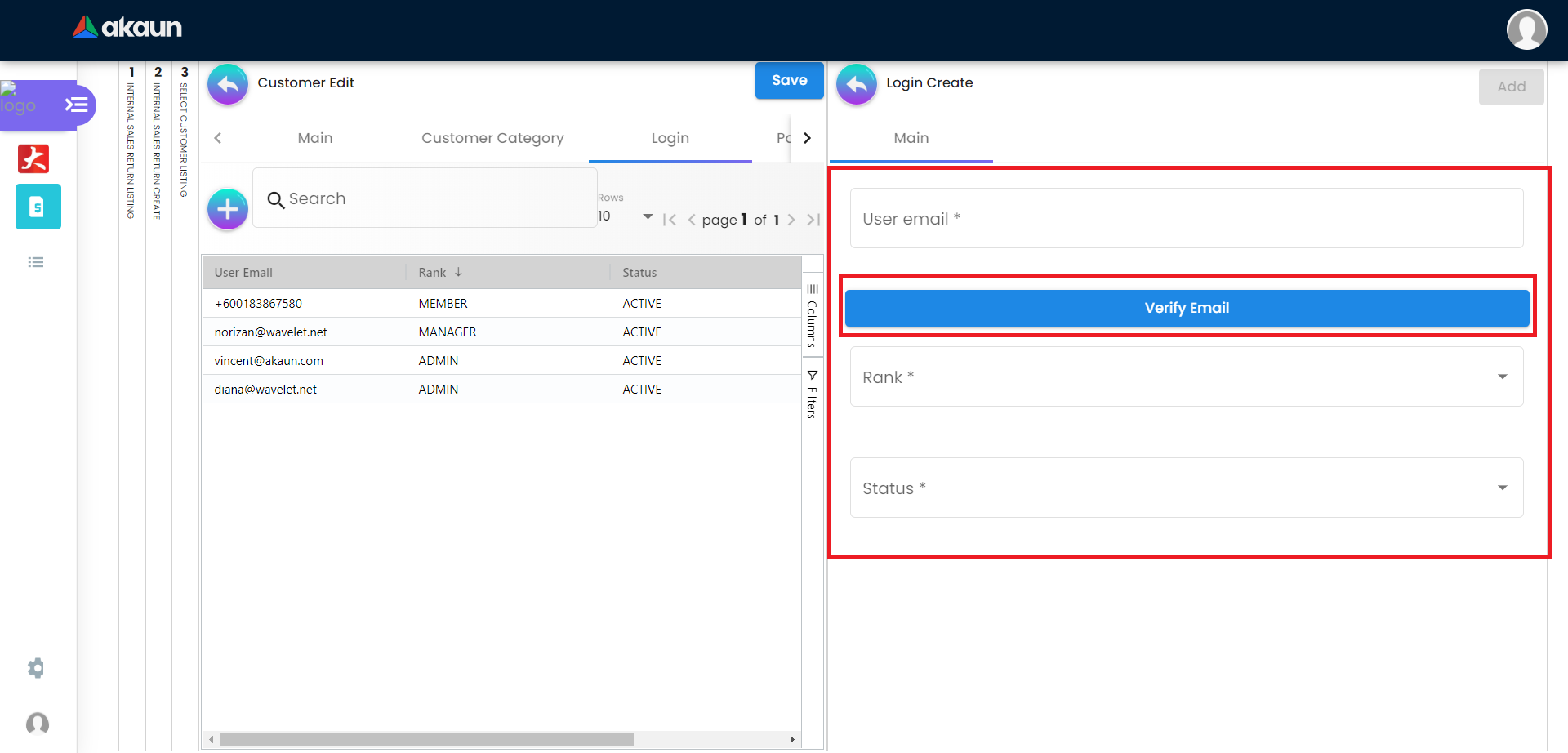Click the Verify Email button
Viewport: 1568px width, 753px height.
(1186, 308)
